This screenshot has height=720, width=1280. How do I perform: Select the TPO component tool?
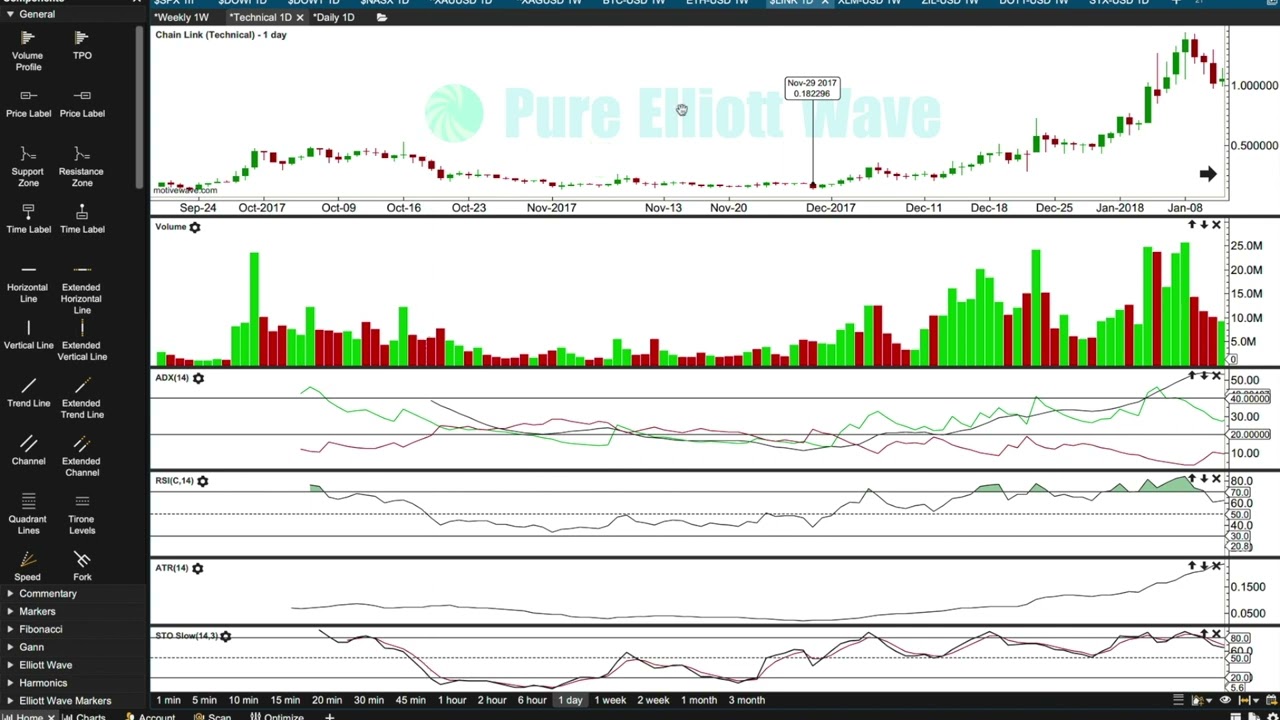click(82, 45)
